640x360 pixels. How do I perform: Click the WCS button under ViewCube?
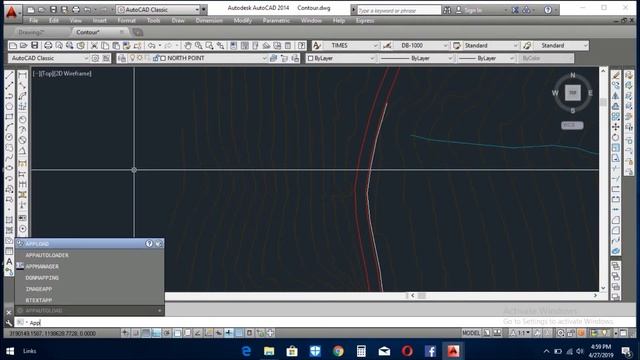click(572, 126)
